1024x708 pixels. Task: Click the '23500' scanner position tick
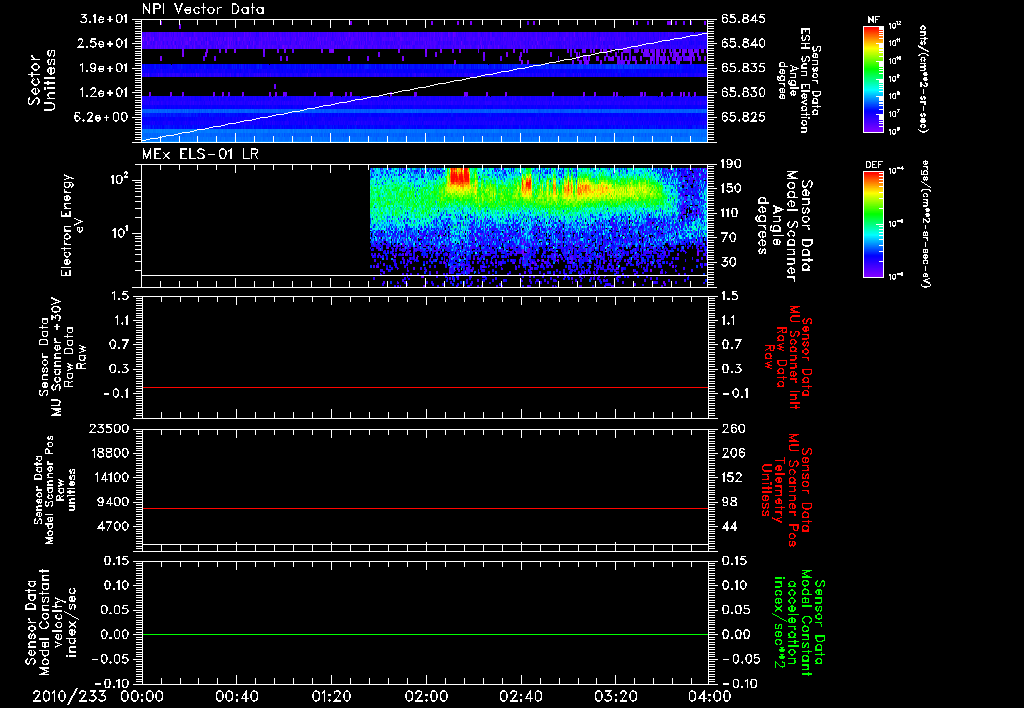110,428
